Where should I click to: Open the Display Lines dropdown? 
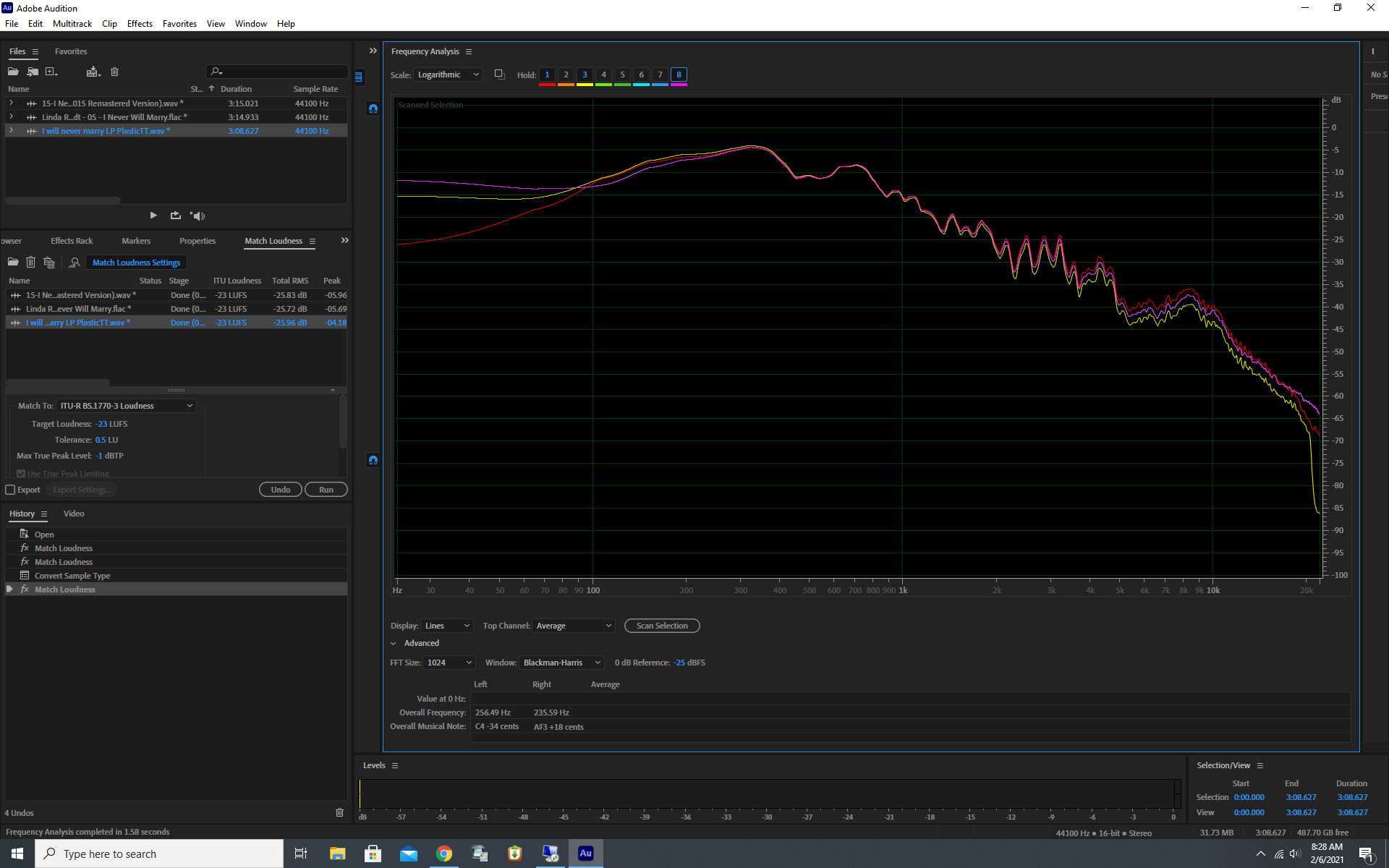(x=446, y=626)
